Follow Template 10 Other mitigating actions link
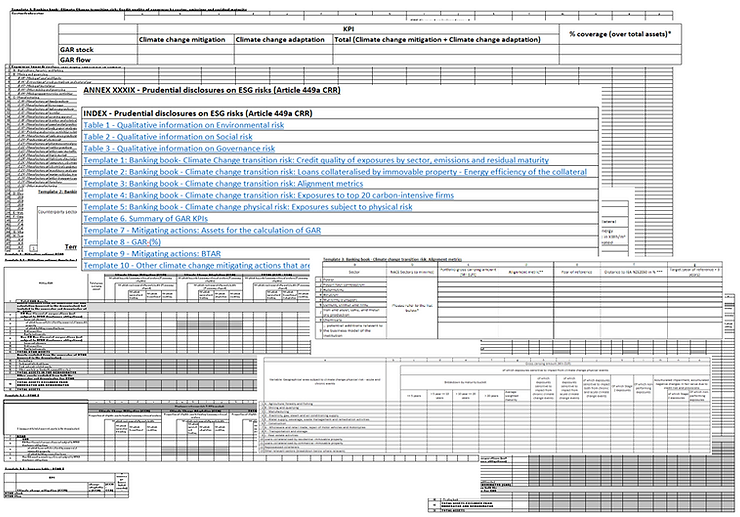The image size is (740, 517). [196, 265]
